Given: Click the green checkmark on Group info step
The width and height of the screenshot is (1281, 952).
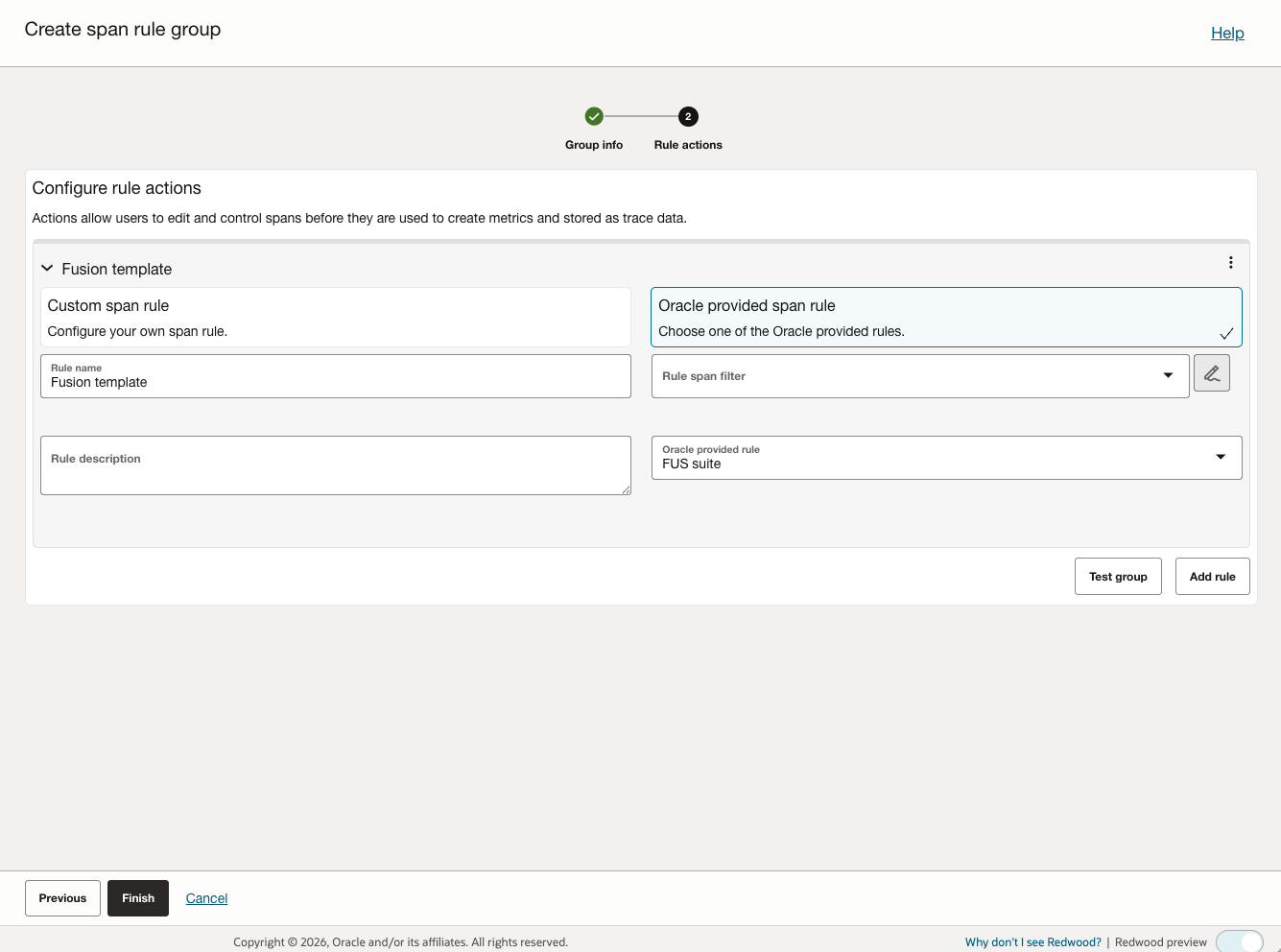Looking at the screenshot, I should coord(593,116).
